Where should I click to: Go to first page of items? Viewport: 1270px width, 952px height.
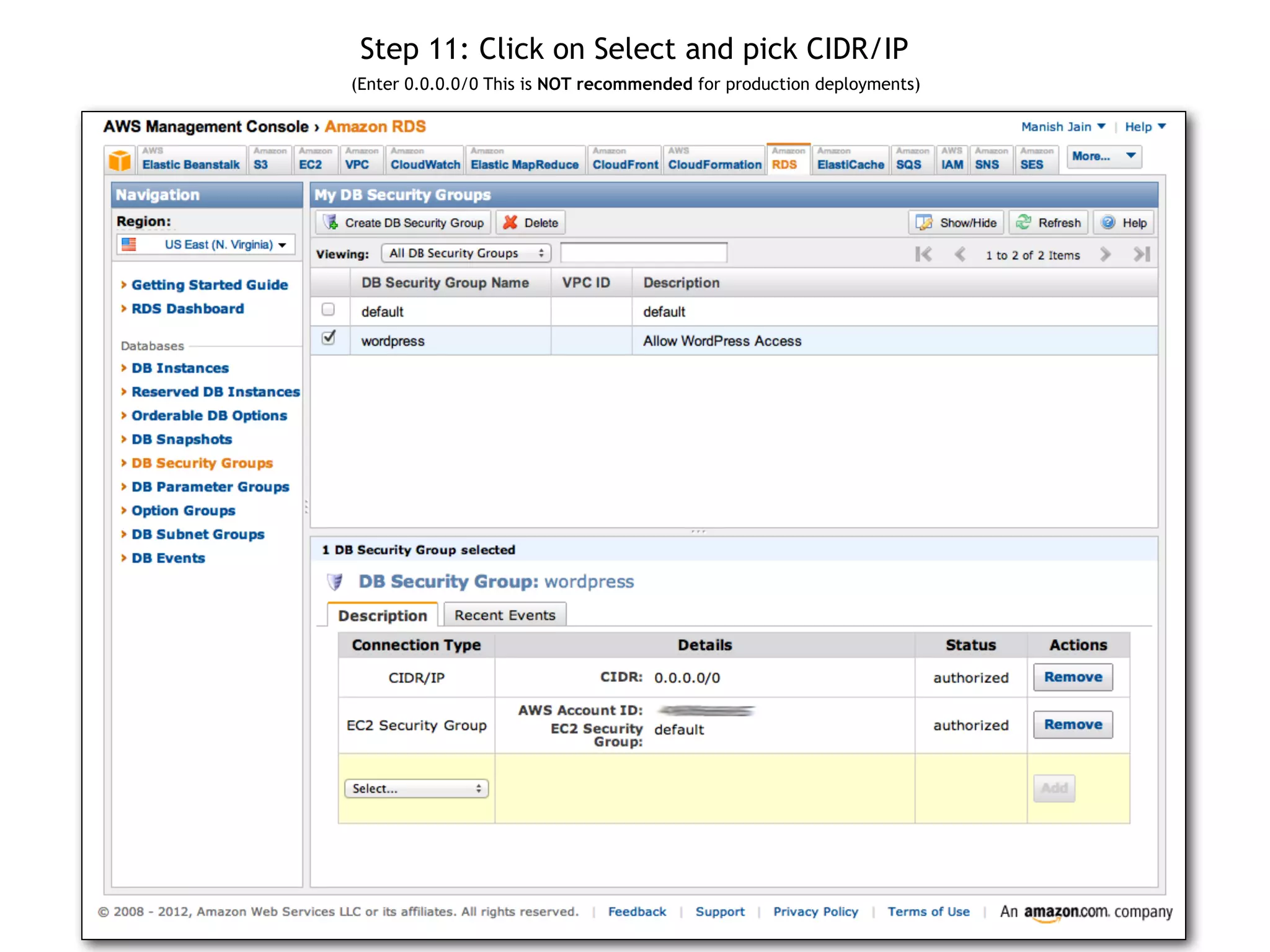tap(923, 254)
